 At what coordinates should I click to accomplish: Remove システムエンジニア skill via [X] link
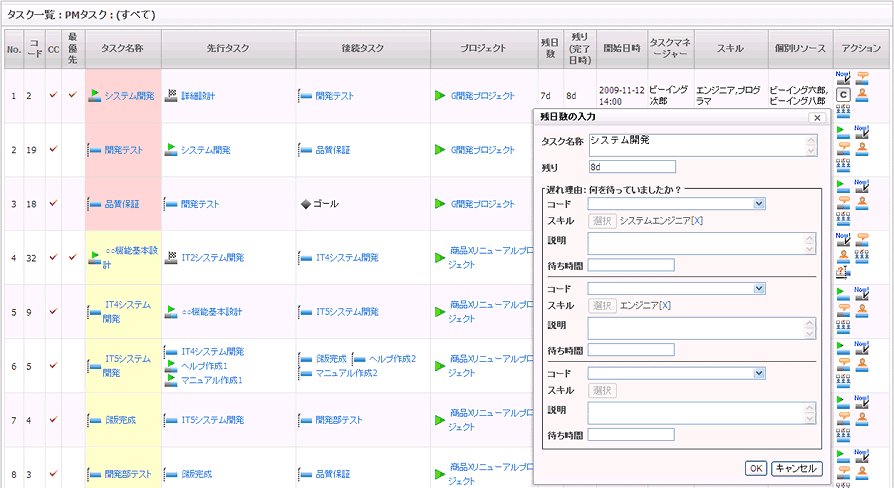point(697,221)
